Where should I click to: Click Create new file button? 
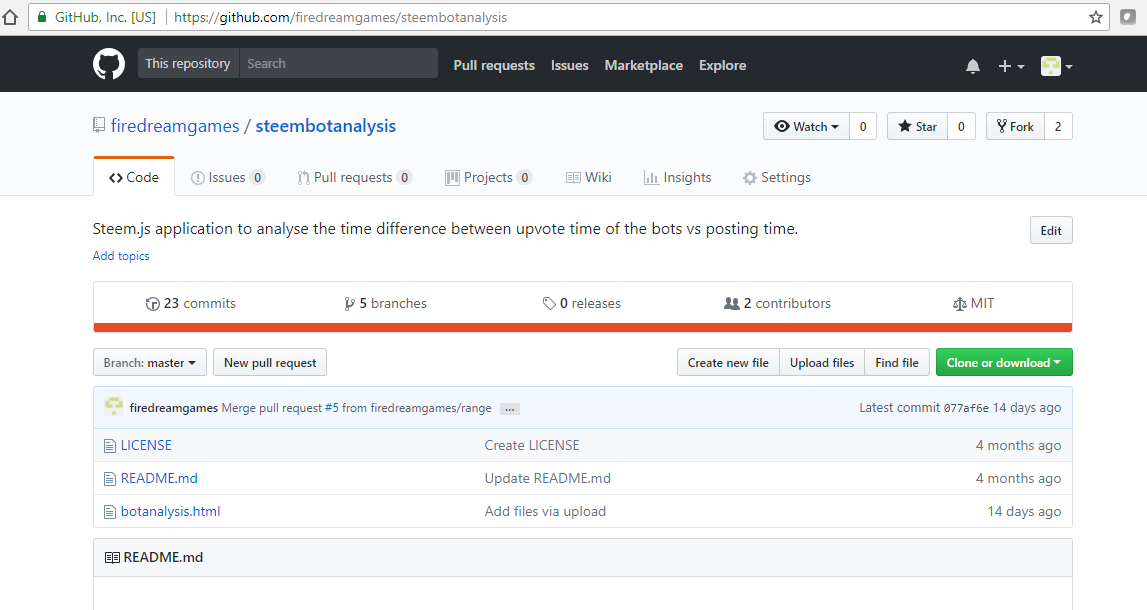coord(728,363)
